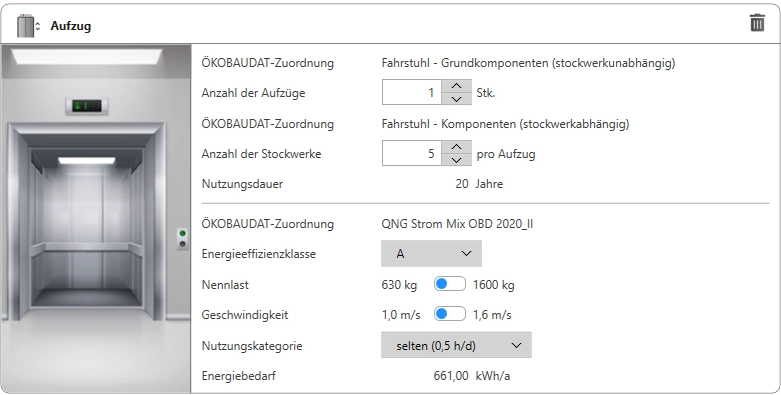Delete the Aufzug entry with trash icon
This screenshot has width=781, height=395.
[757, 23]
